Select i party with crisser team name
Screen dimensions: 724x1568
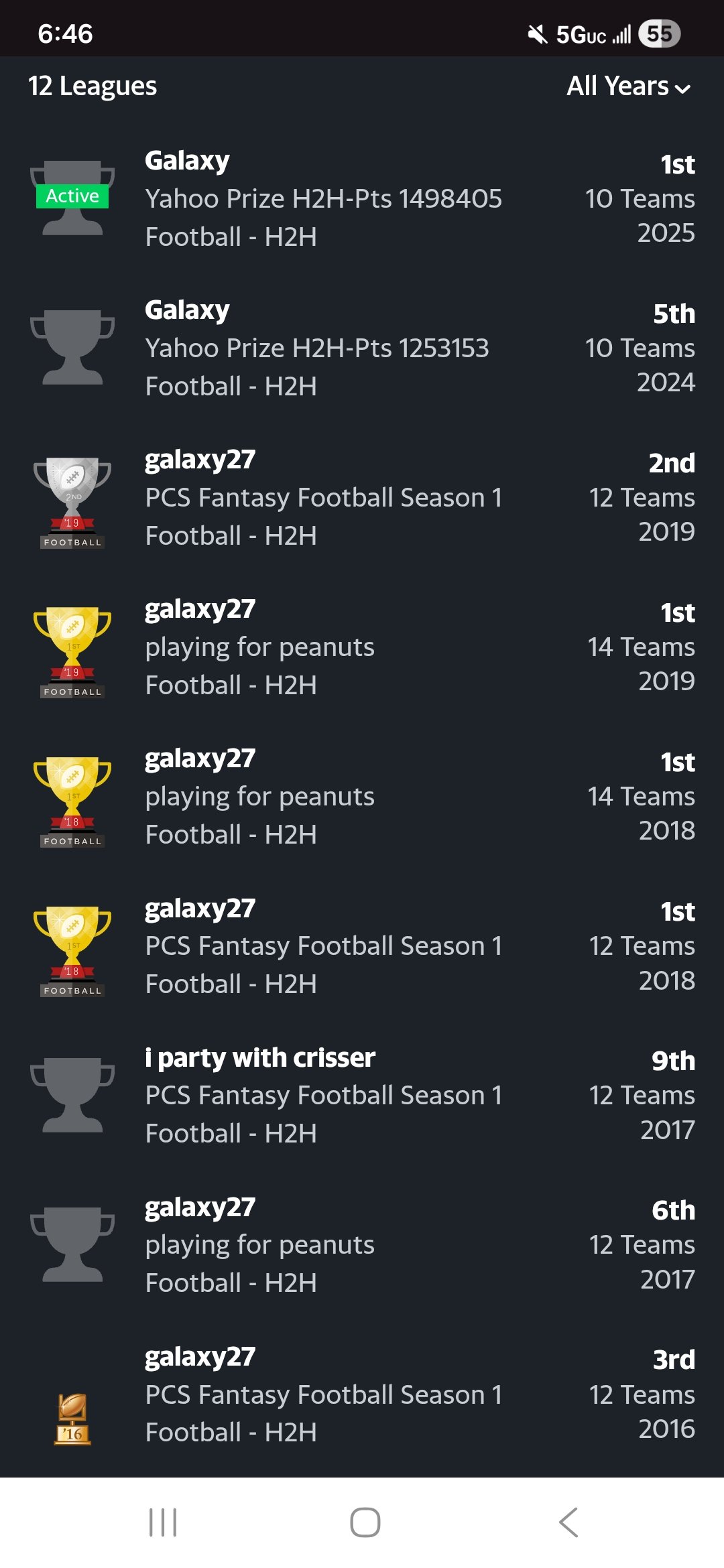[x=260, y=1058]
